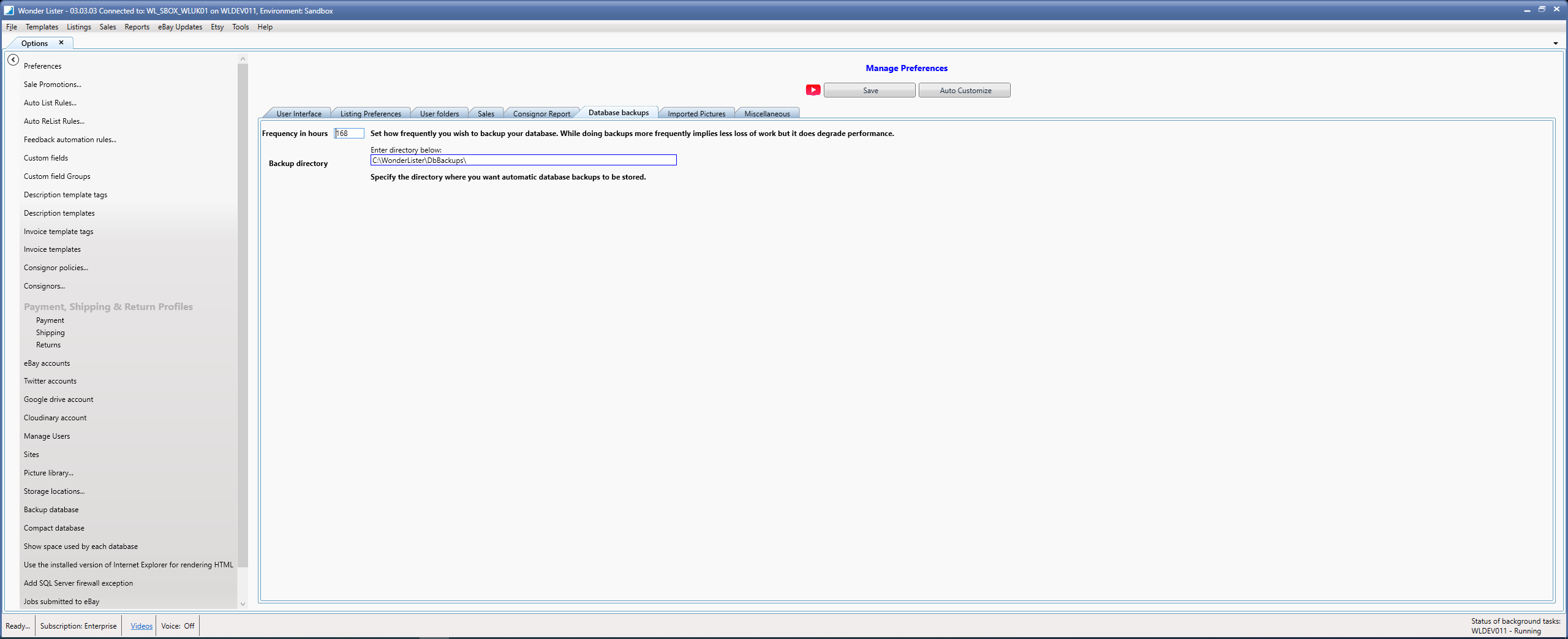
Task: Switch to the Listing Preferences tab
Action: pyautogui.click(x=371, y=113)
